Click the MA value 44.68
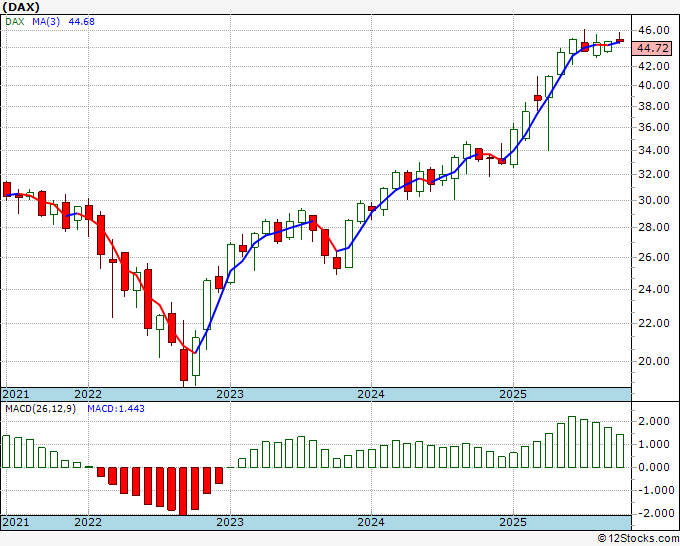The height and width of the screenshot is (546, 680). (82, 22)
